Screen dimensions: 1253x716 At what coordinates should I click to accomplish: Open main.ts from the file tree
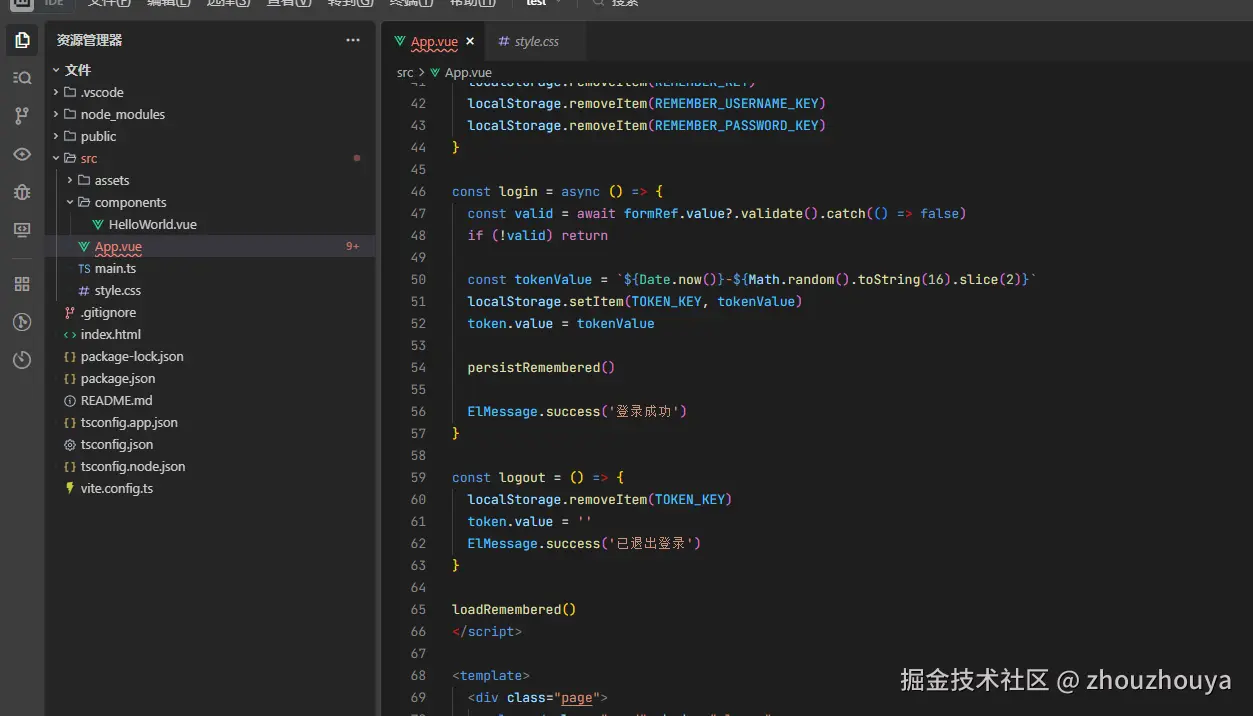[115, 268]
